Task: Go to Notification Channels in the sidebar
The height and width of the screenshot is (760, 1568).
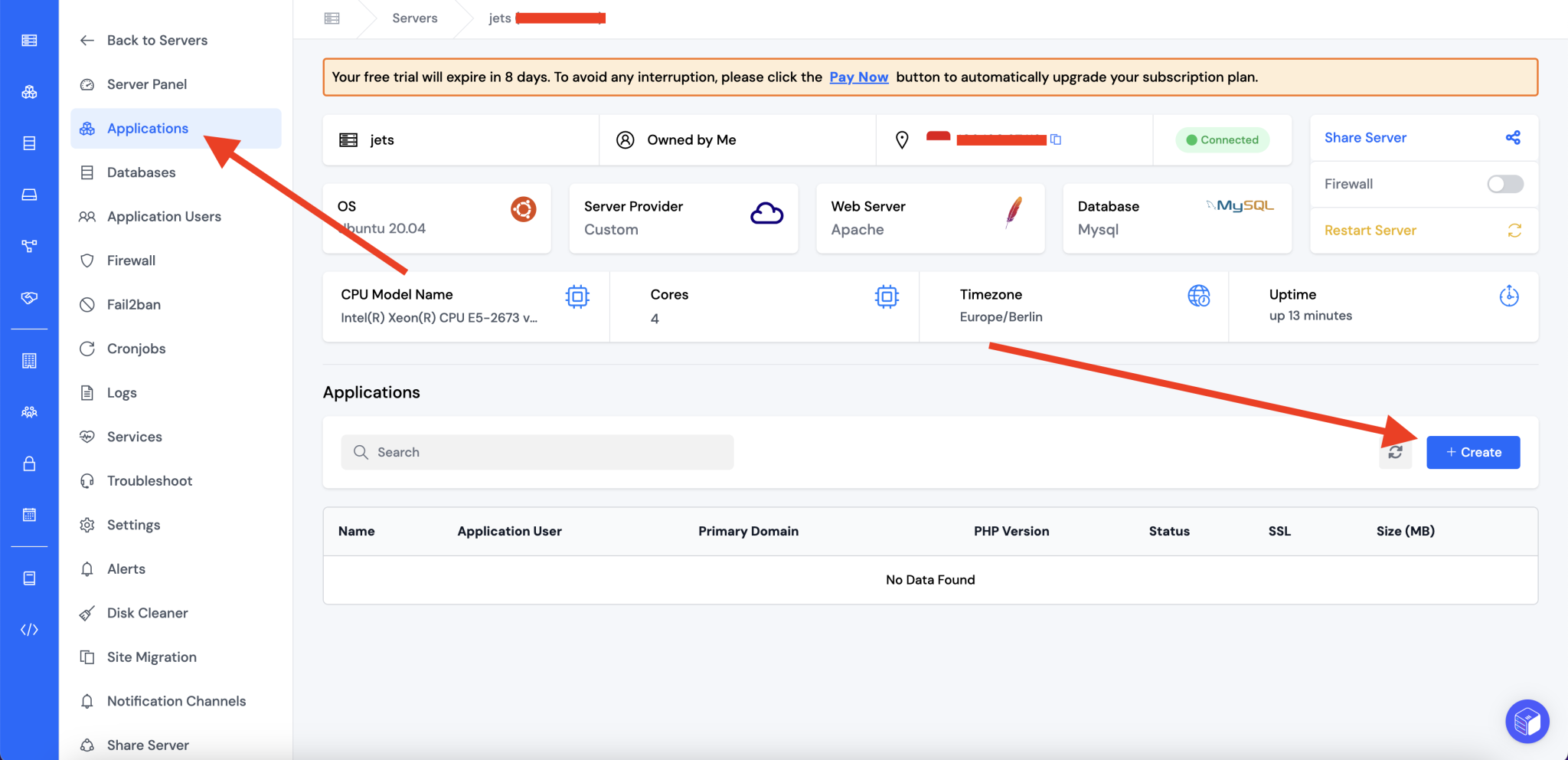Action: pyautogui.click(x=177, y=700)
